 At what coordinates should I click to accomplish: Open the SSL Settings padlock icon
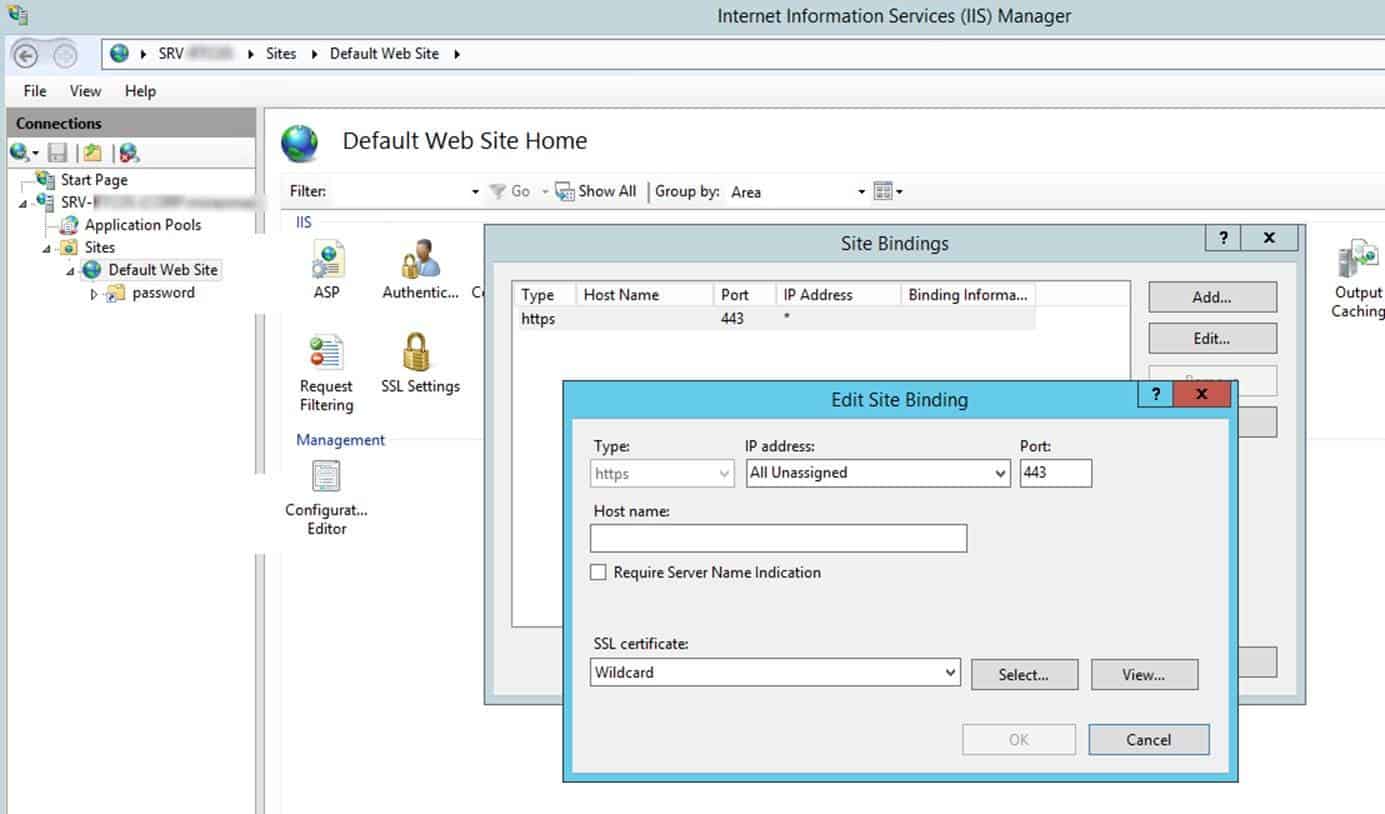pos(417,353)
